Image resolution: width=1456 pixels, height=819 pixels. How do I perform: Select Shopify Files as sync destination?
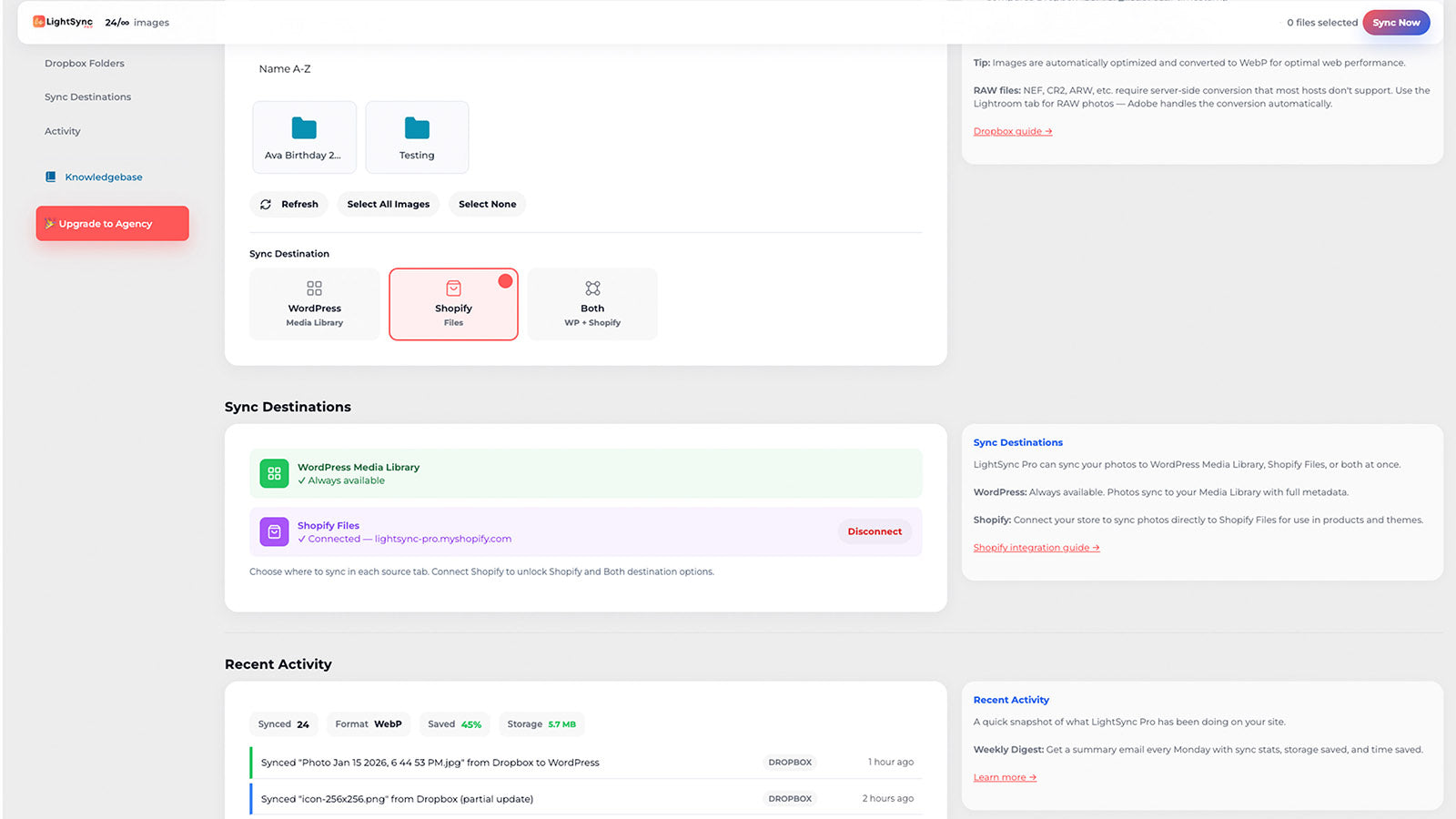pos(453,304)
